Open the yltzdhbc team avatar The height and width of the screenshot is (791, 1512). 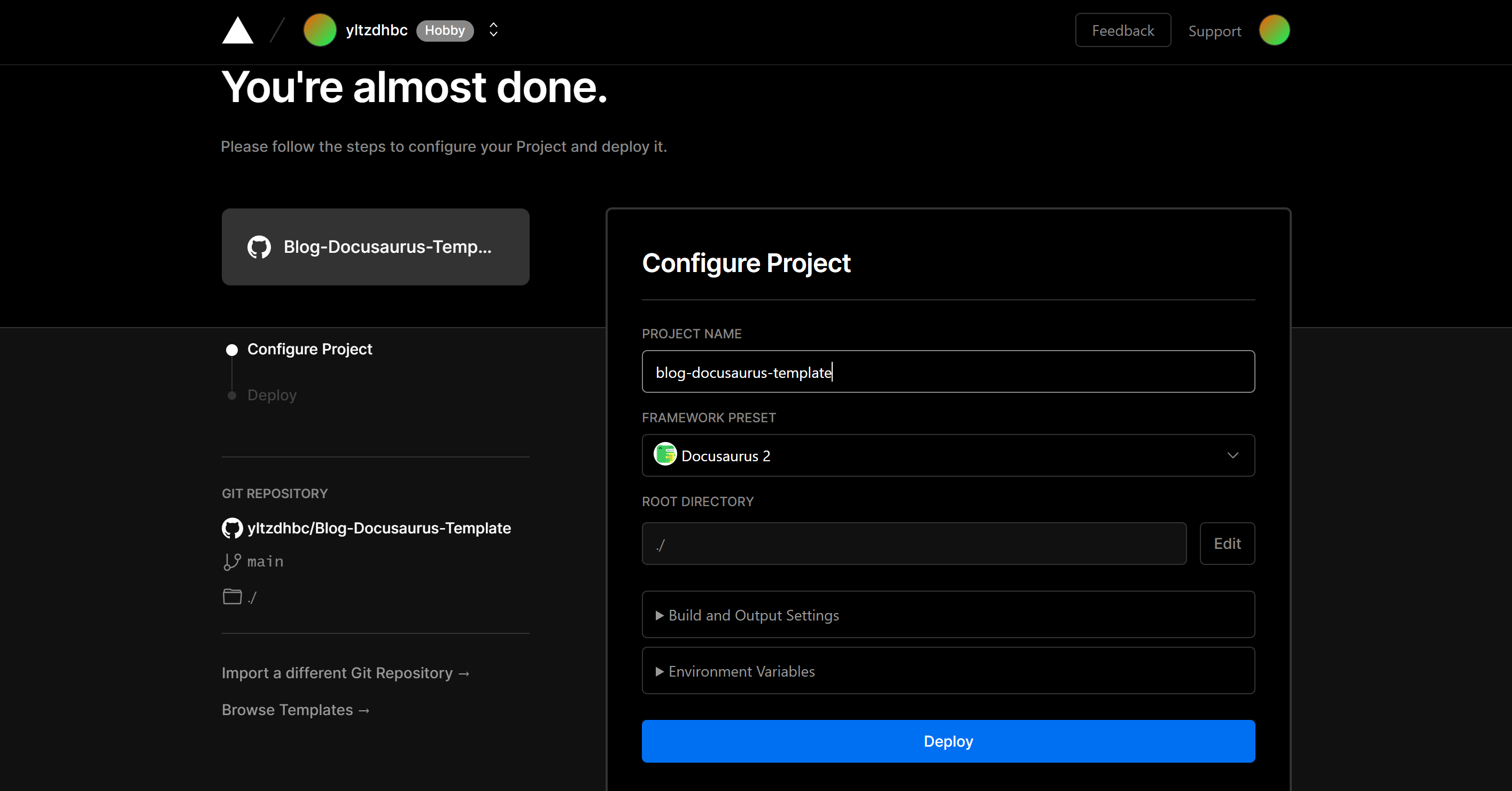pyautogui.click(x=319, y=30)
